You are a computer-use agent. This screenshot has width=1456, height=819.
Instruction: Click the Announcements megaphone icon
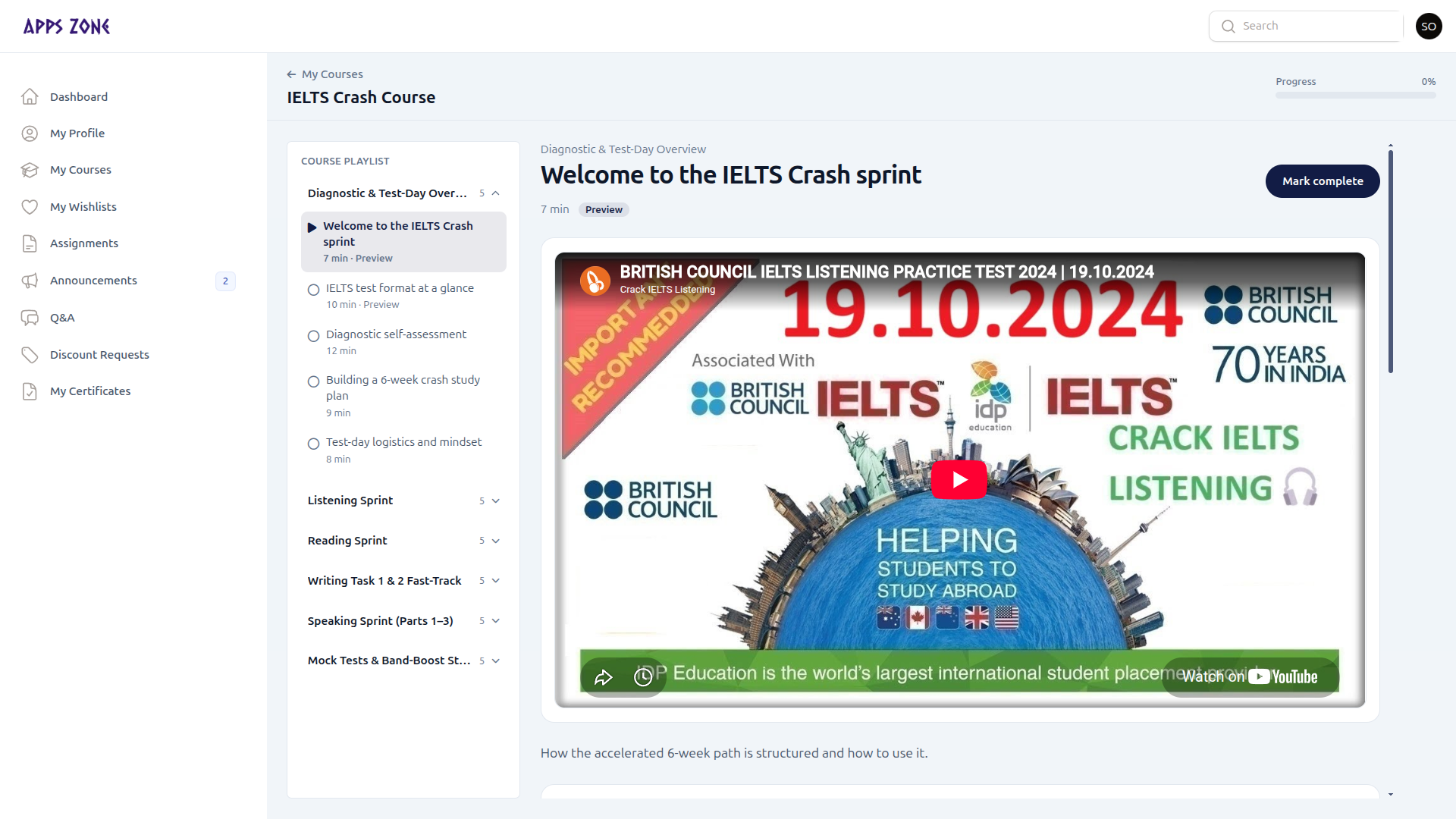click(30, 281)
